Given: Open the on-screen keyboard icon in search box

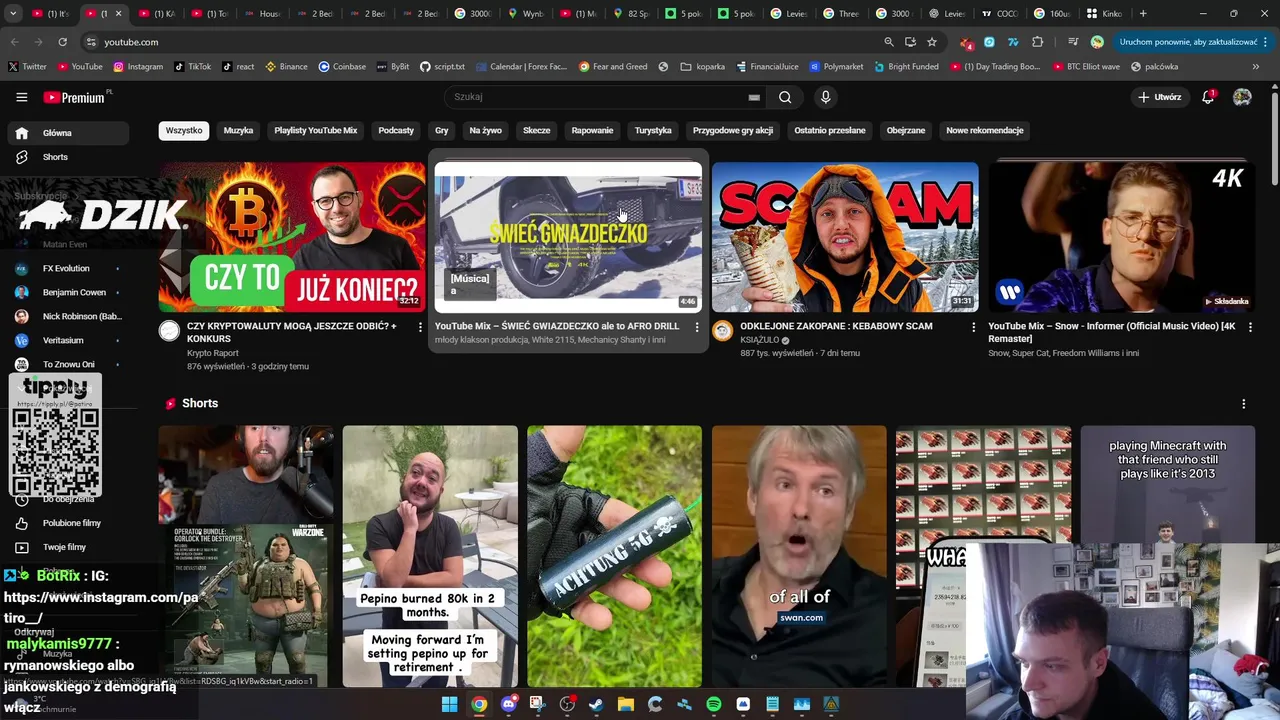Looking at the screenshot, I should point(754,97).
